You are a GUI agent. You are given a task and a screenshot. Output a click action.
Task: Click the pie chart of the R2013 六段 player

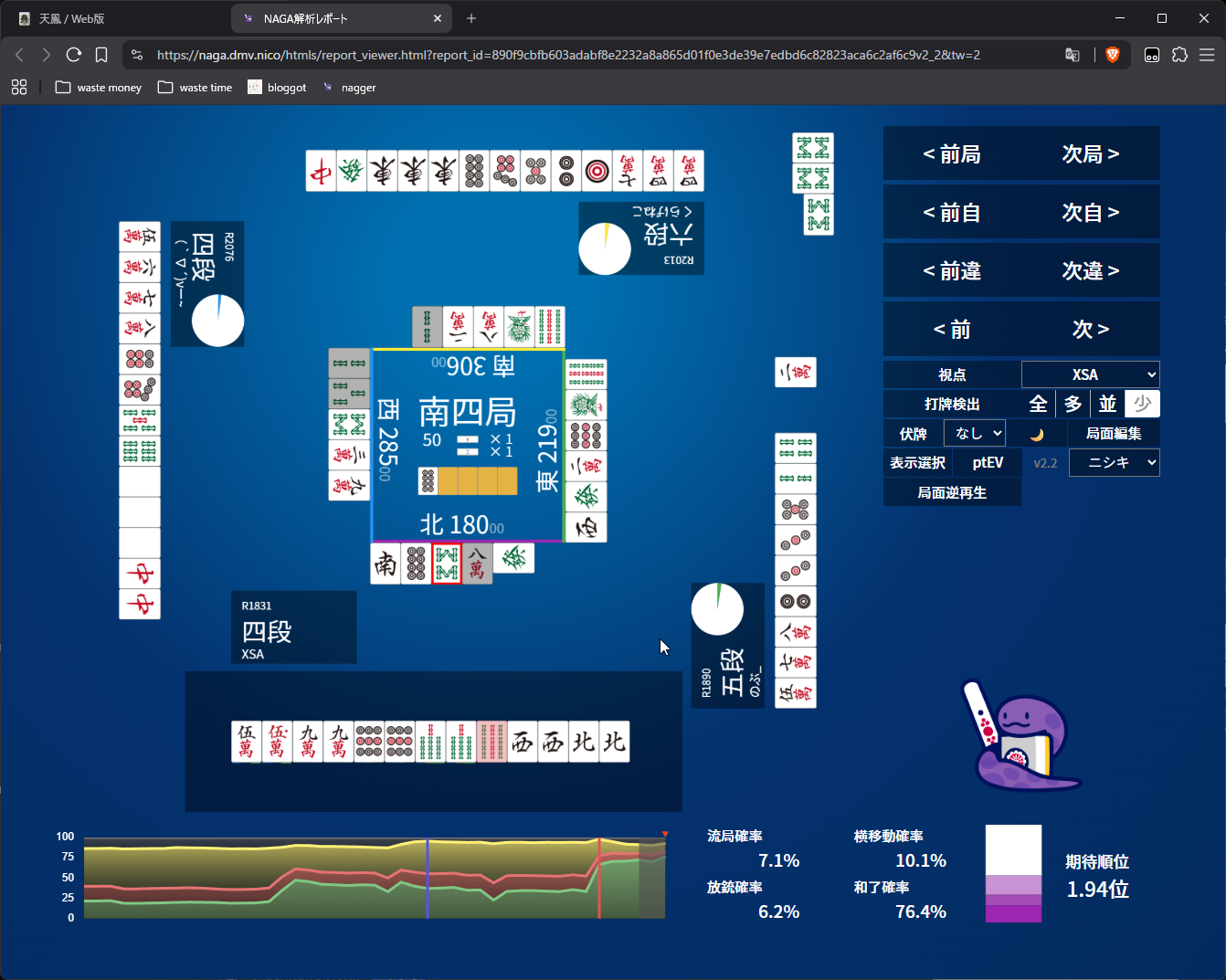(x=605, y=248)
